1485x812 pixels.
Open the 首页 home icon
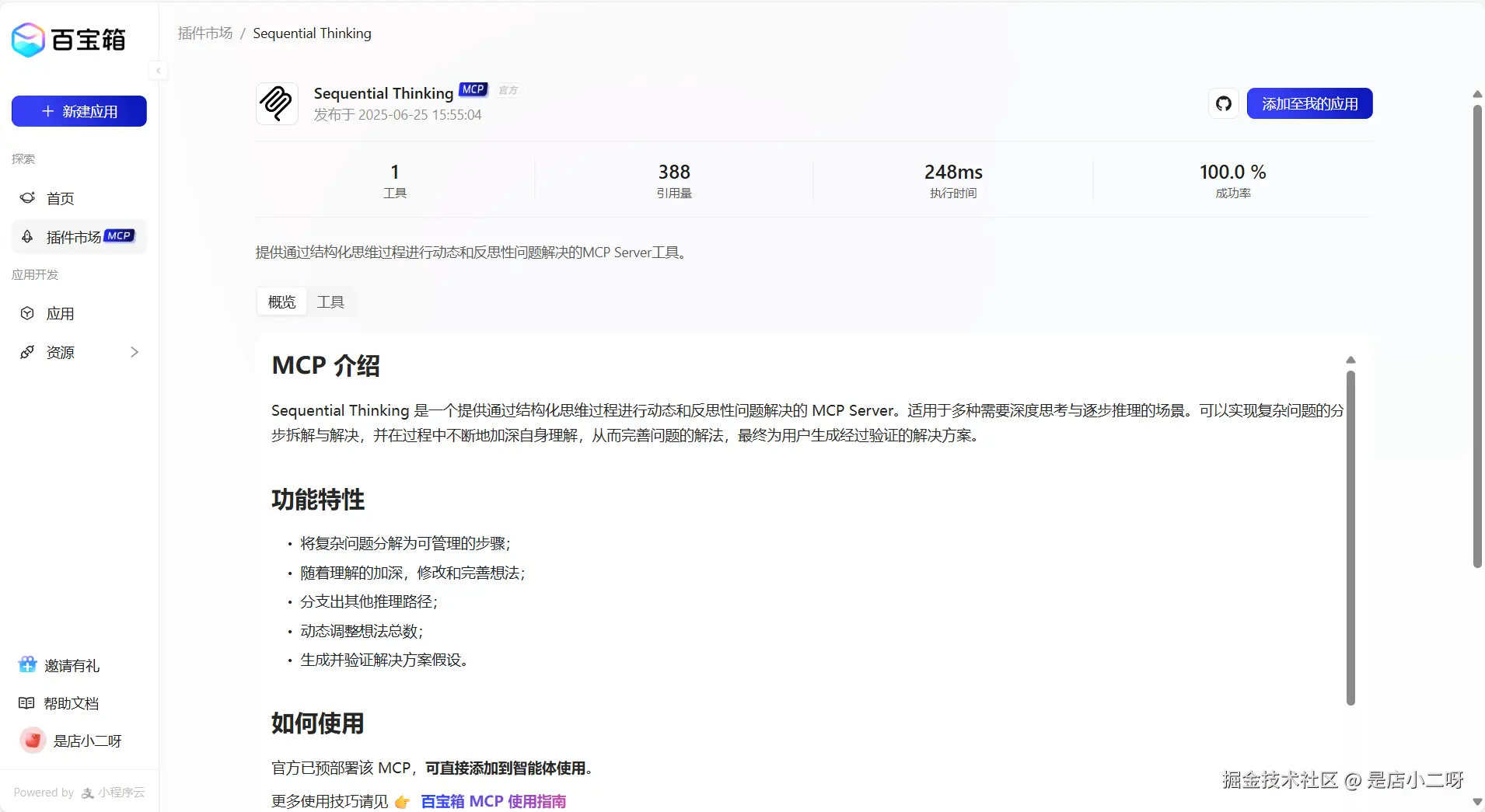click(x=27, y=198)
